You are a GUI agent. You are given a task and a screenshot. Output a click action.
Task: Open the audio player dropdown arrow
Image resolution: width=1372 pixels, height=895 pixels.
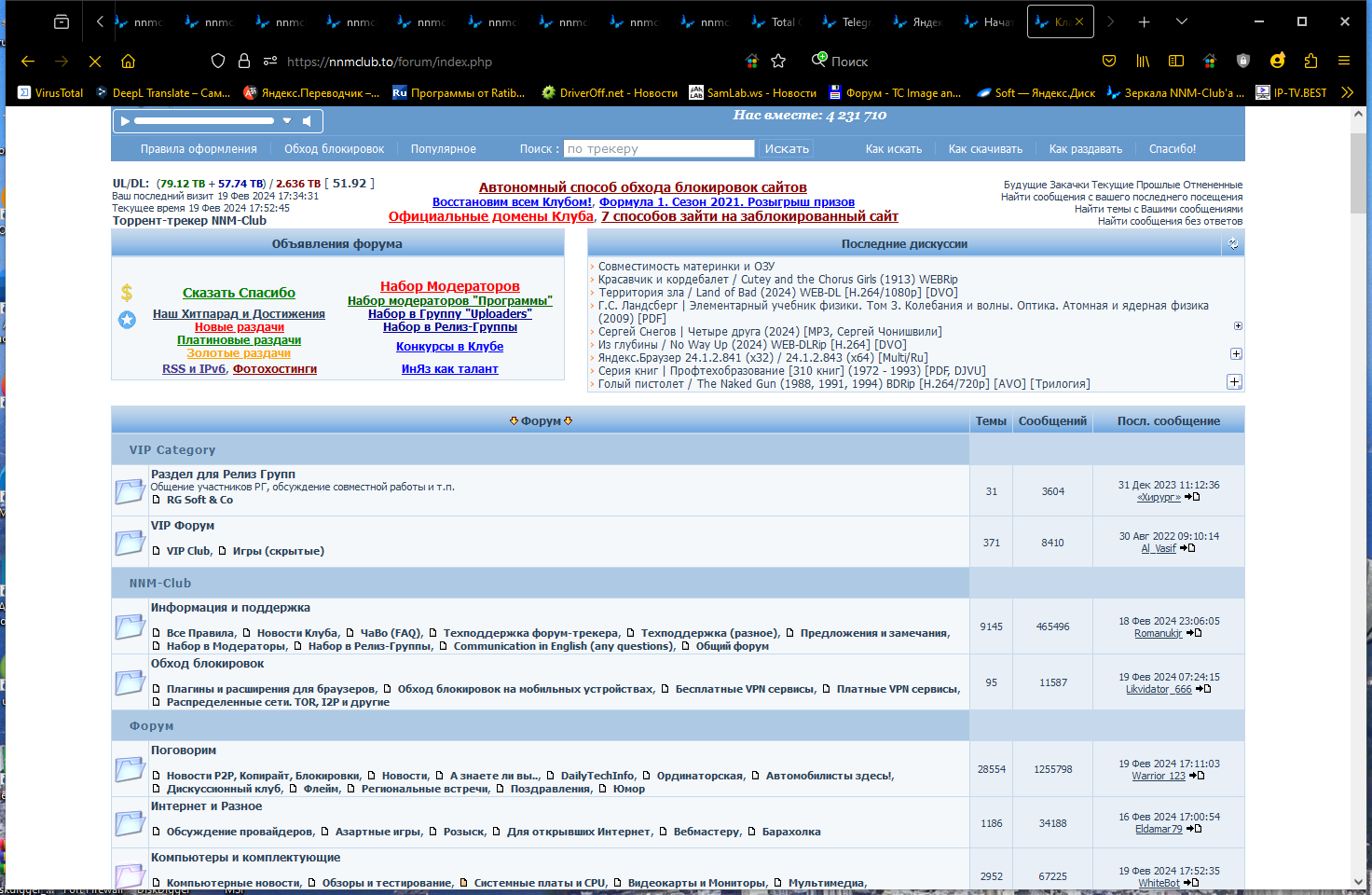[287, 120]
